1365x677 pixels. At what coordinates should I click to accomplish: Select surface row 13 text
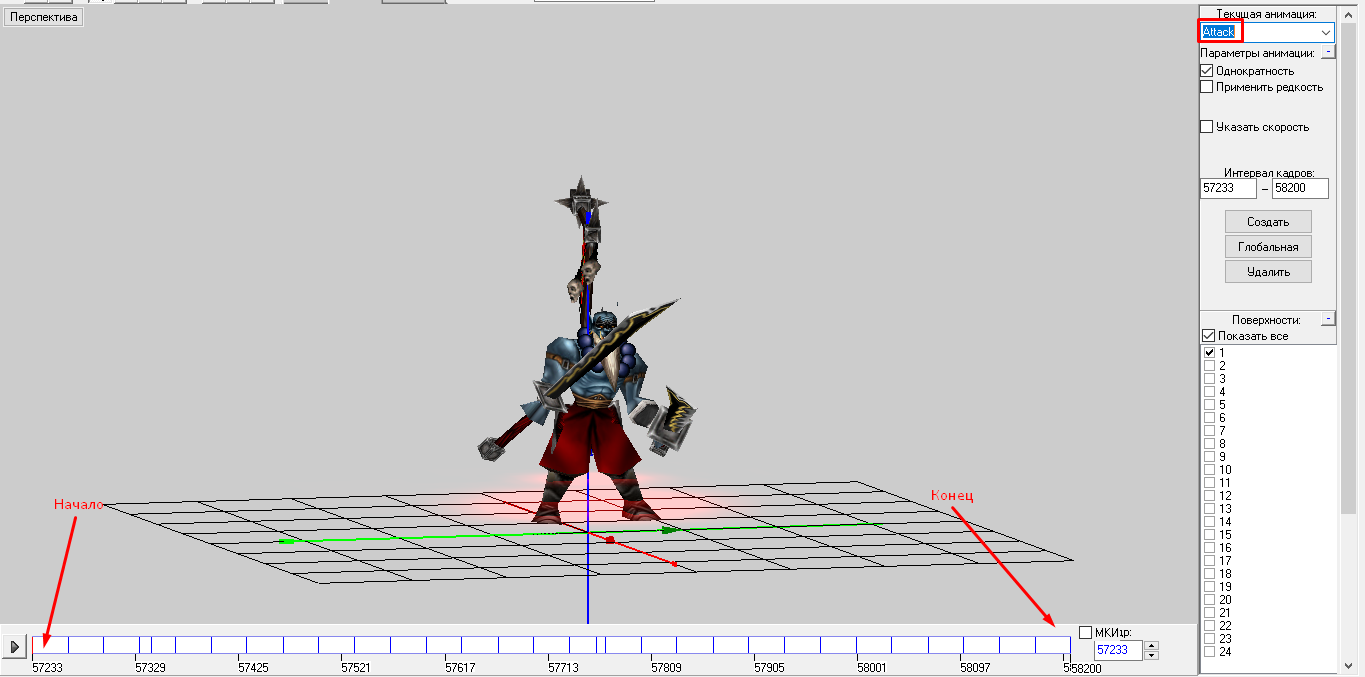click(x=1225, y=509)
